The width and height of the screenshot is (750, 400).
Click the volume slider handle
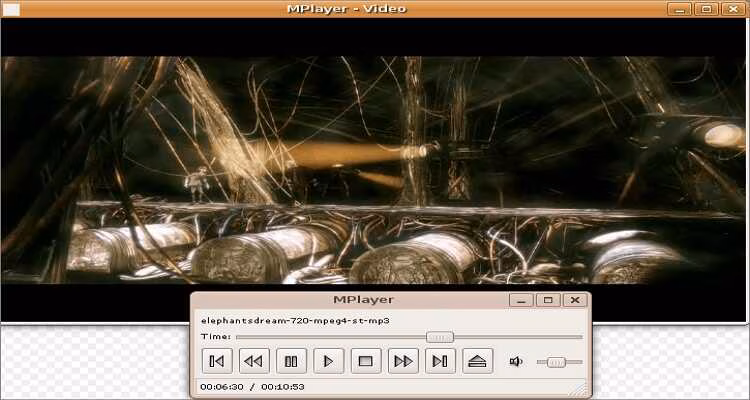coord(556,362)
